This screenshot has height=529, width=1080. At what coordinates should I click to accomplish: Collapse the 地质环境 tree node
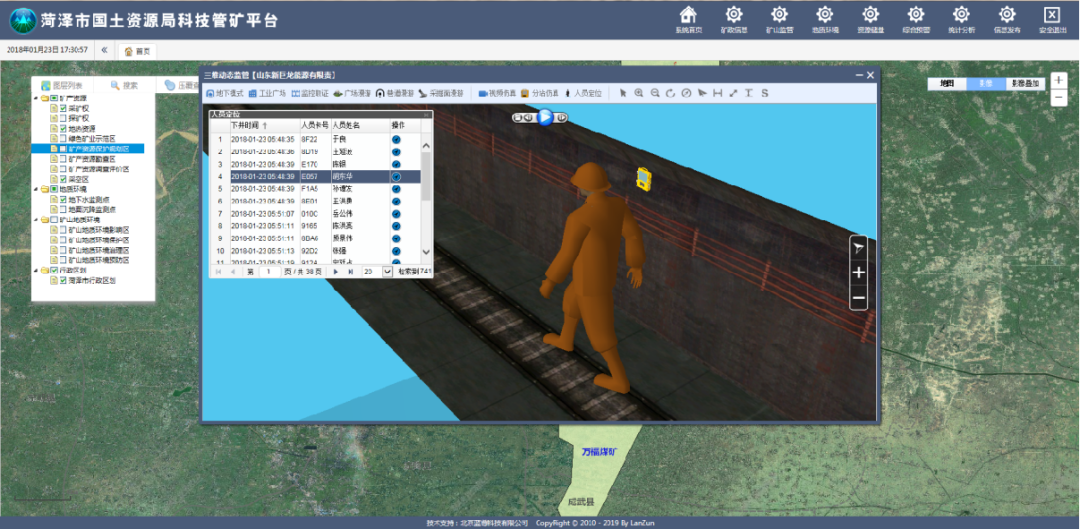pos(36,189)
